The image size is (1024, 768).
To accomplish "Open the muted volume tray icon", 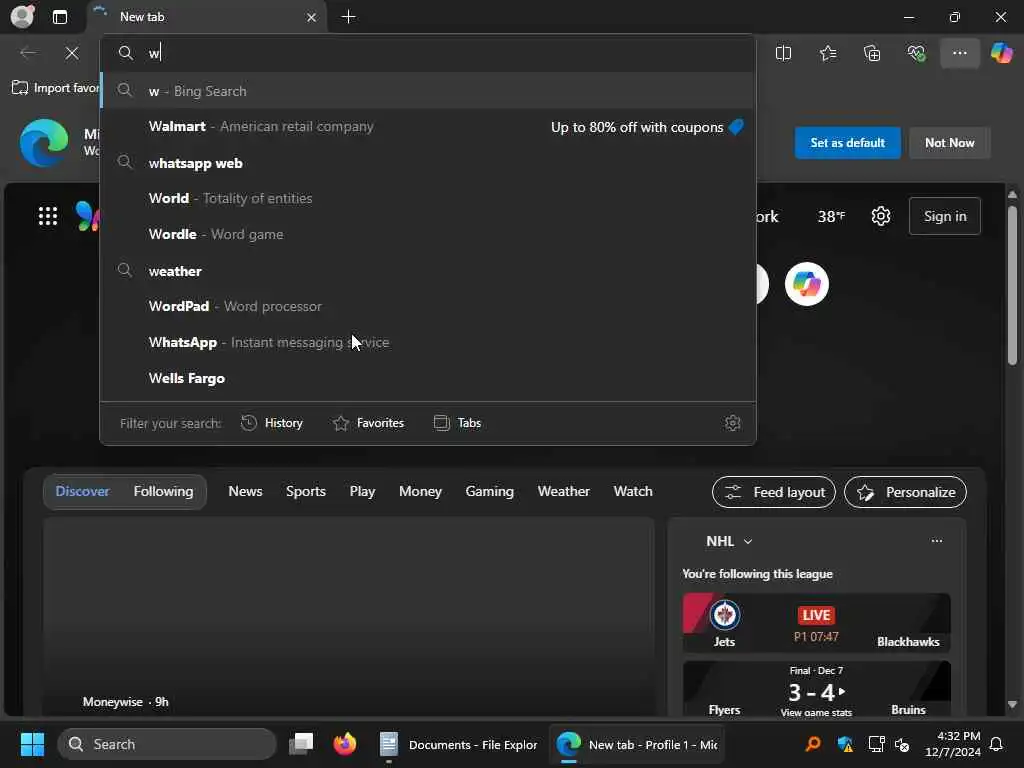I will coord(903,744).
